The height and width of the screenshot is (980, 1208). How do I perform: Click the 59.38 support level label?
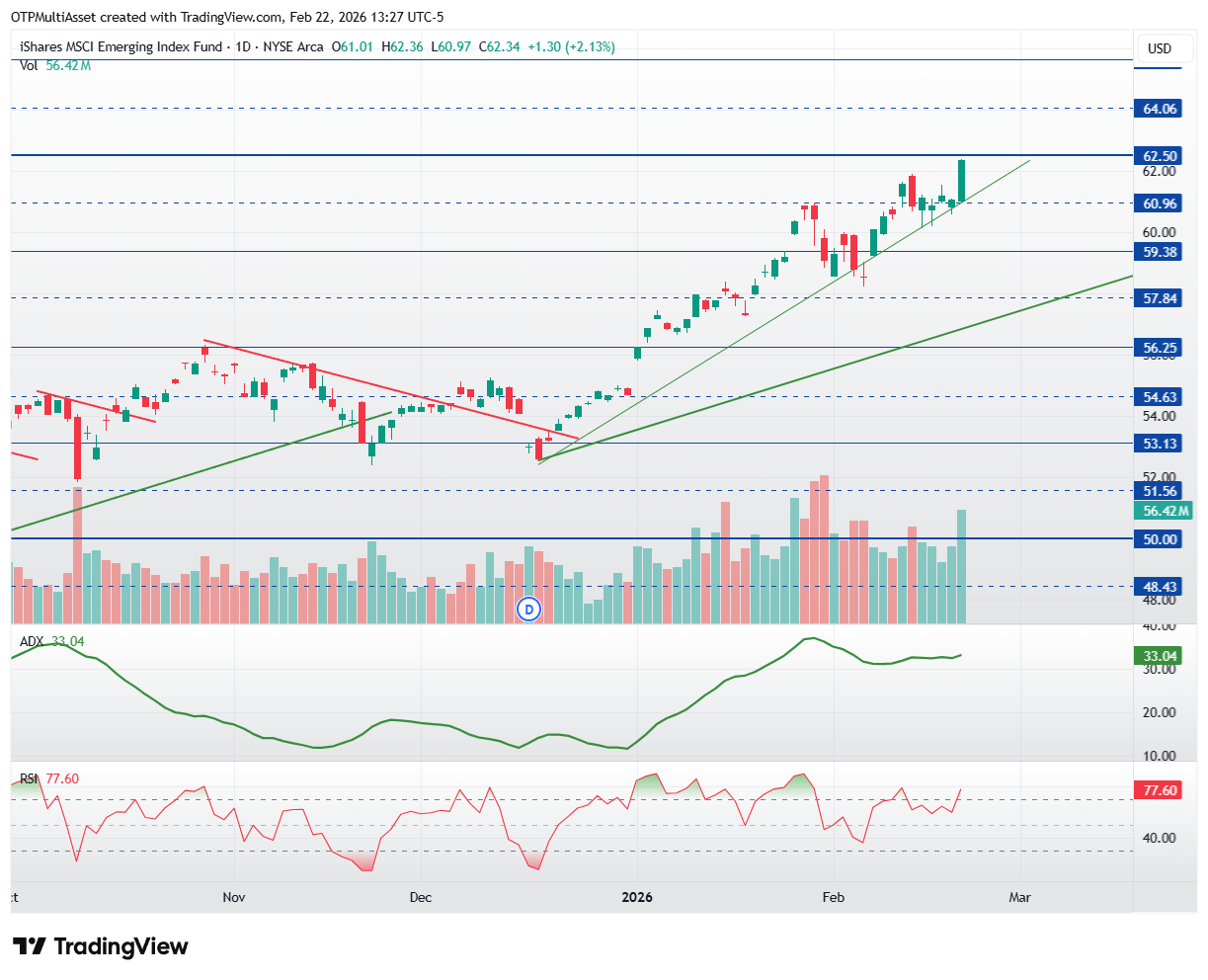pyautogui.click(x=1160, y=252)
